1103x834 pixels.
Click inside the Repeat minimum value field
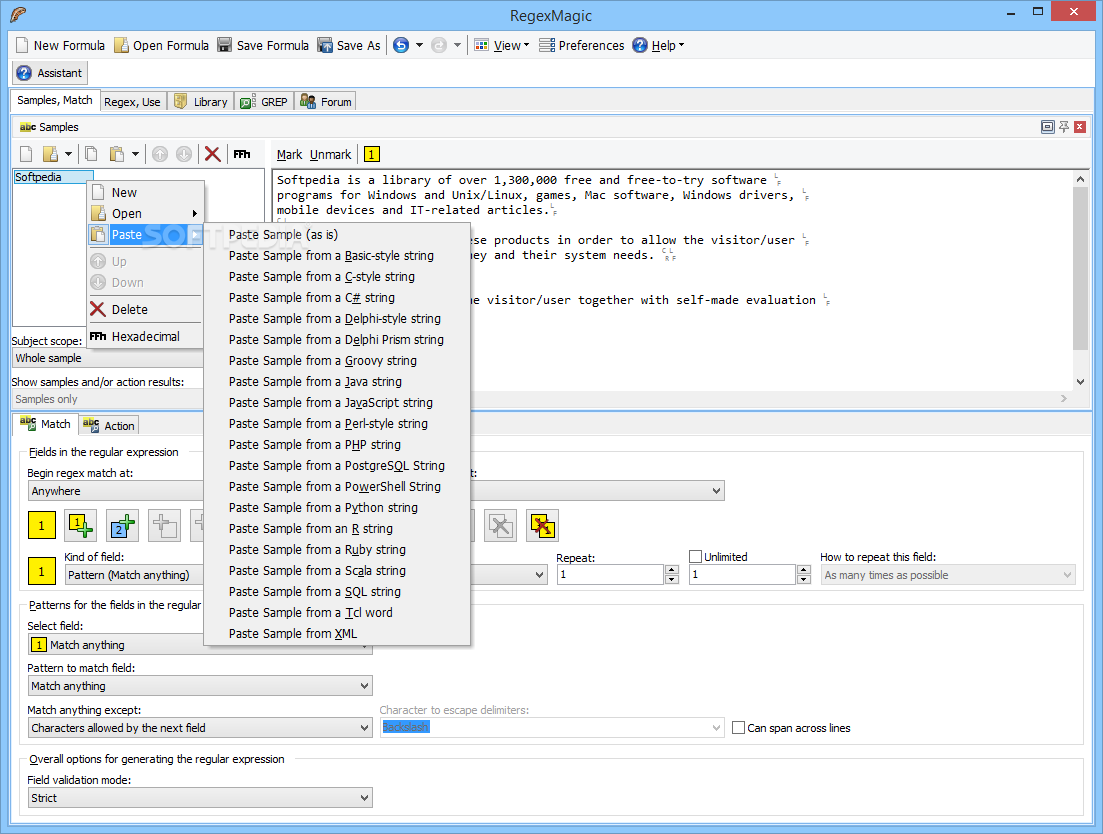610,575
